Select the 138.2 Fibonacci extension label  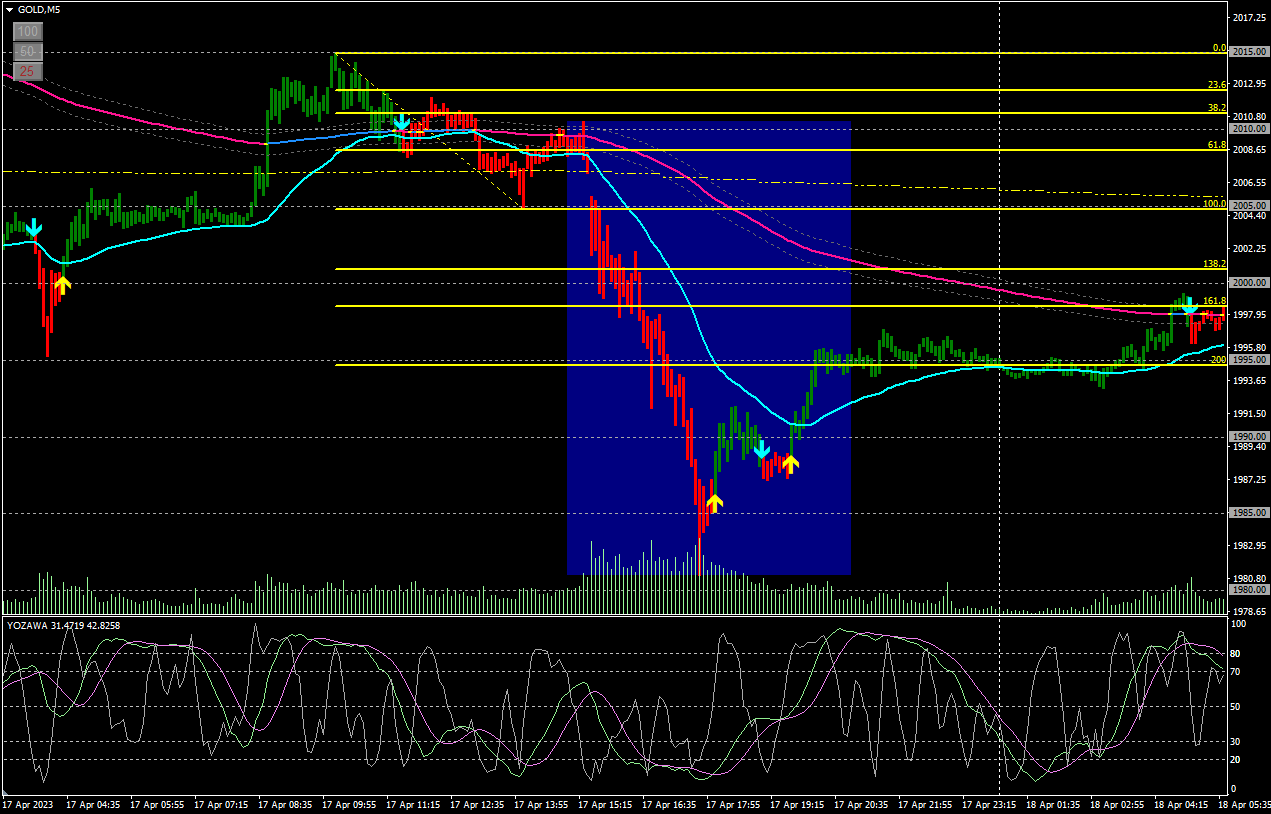pyautogui.click(x=1214, y=264)
